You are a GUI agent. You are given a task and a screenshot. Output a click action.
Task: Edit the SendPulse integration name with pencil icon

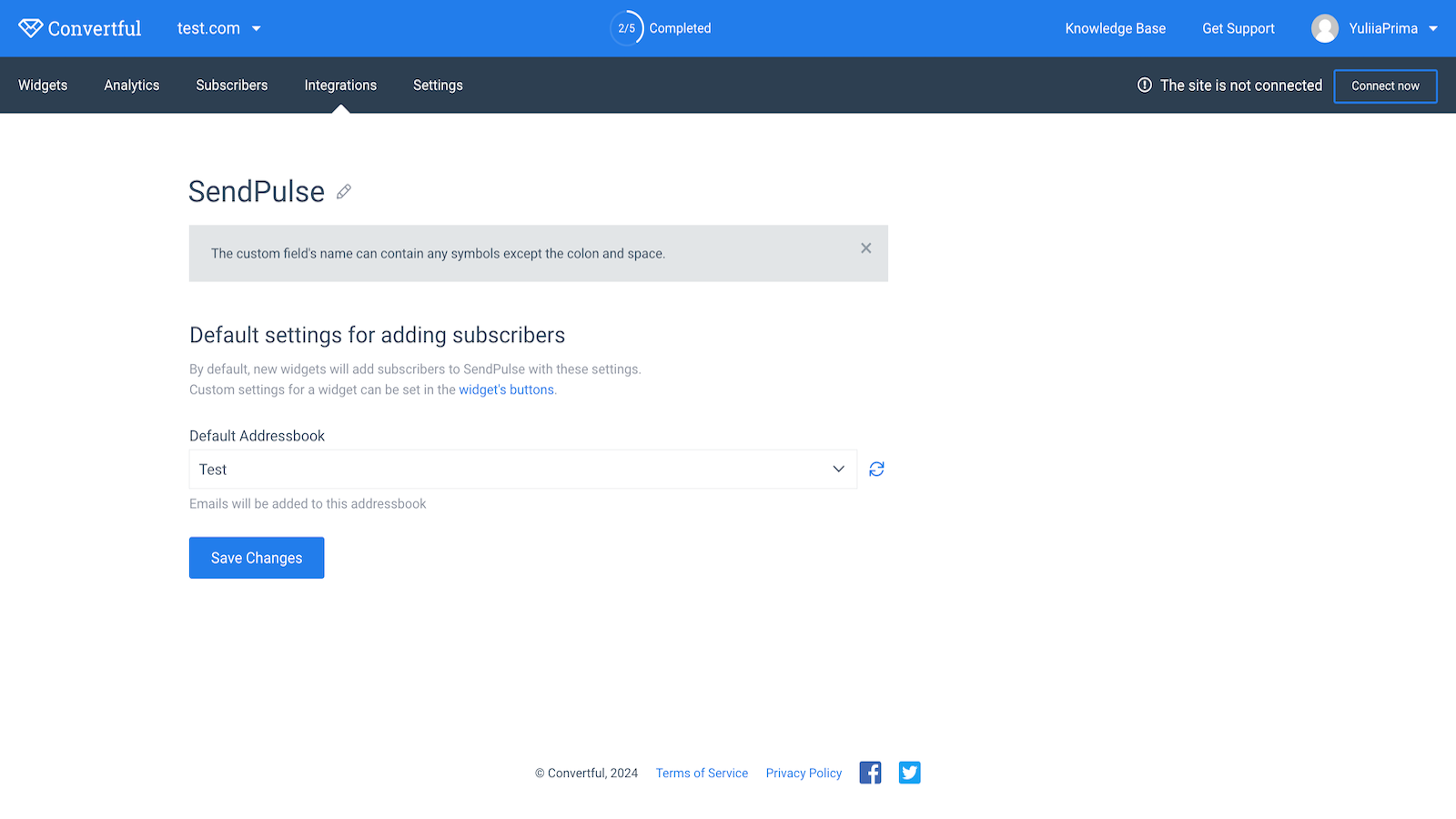point(343,192)
